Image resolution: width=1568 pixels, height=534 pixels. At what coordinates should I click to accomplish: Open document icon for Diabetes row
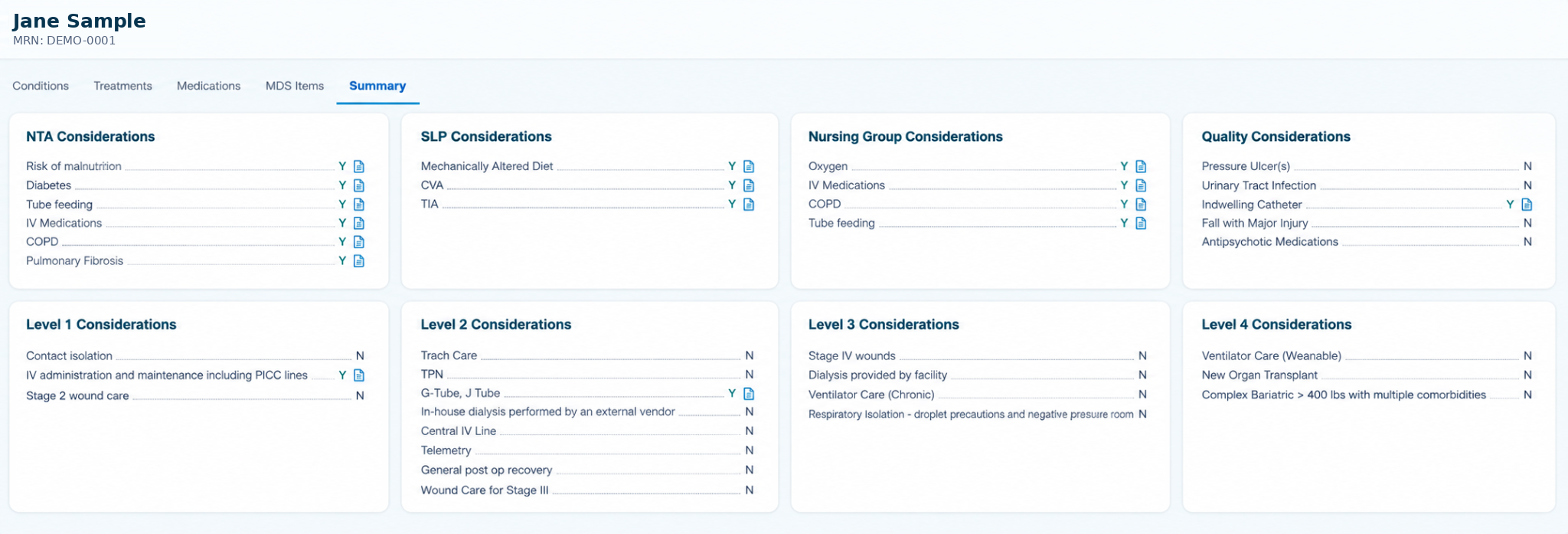[358, 185]
